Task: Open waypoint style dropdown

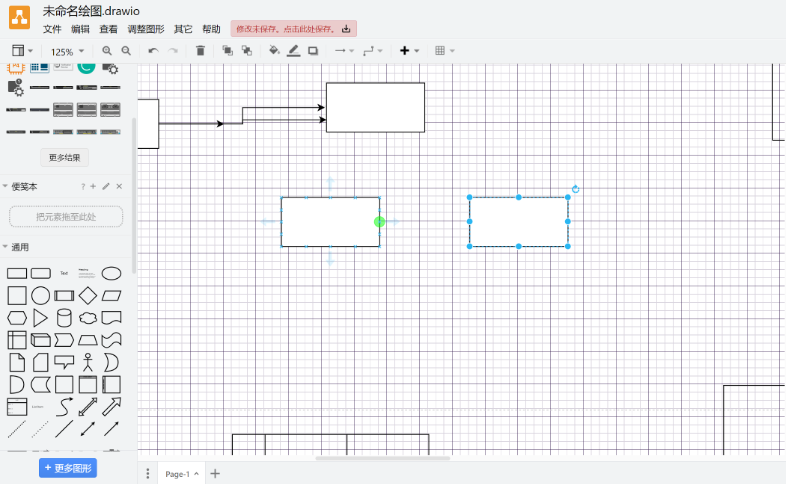Action: tap(372, 51)
